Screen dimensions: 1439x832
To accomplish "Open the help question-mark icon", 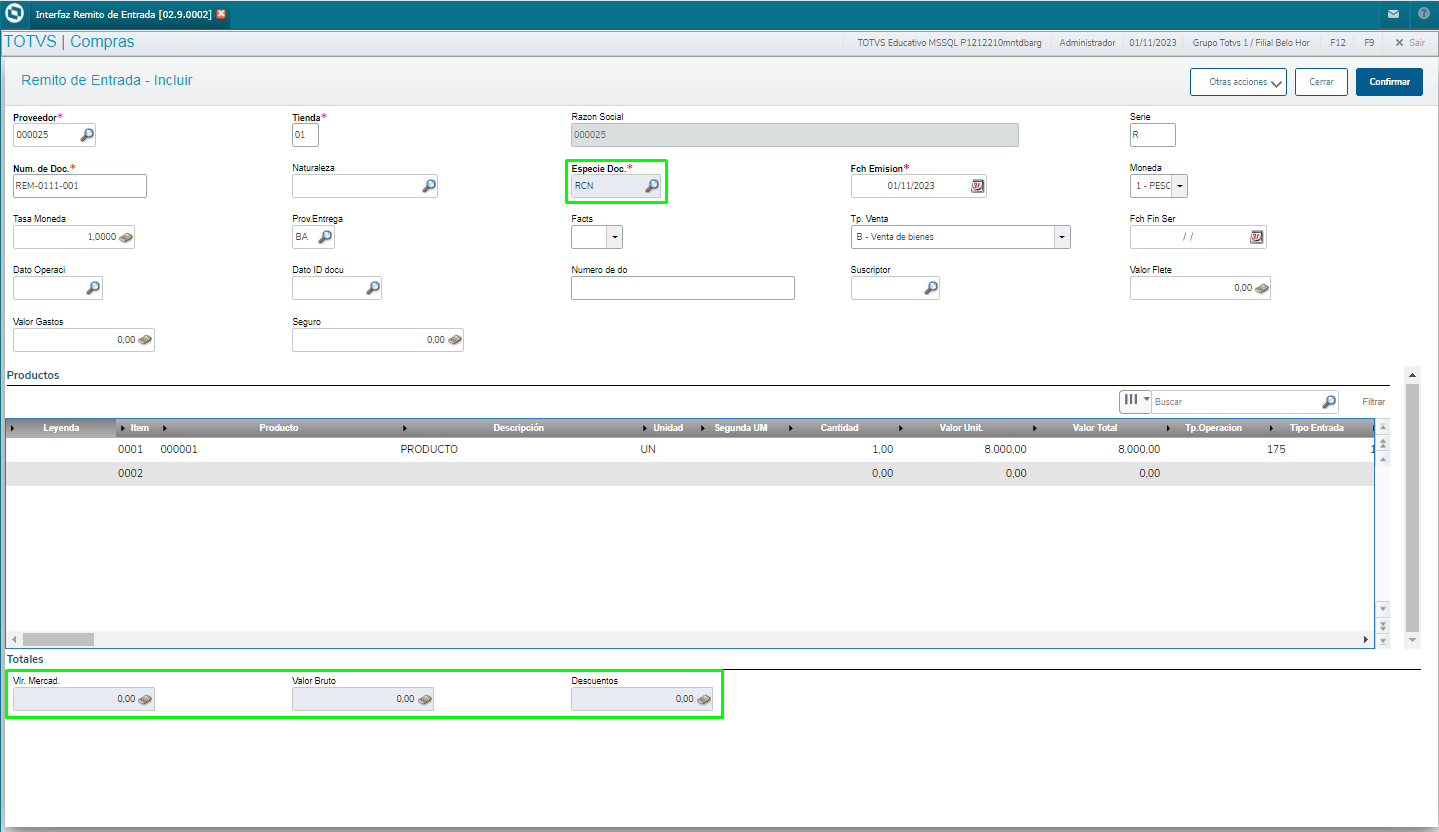I will click(x=1424, y=15).
